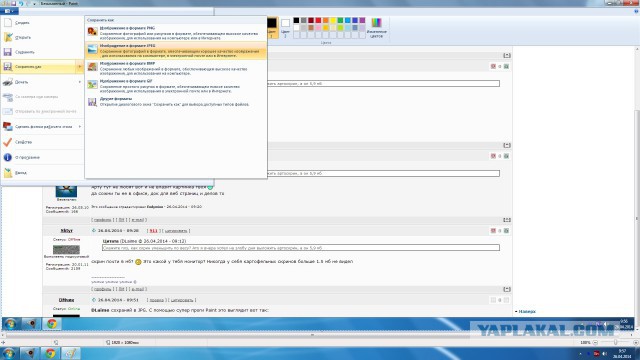Click the horizontal scrollbar under the canvas
Screen dimensions: 640x360
(x=312, y=335)
